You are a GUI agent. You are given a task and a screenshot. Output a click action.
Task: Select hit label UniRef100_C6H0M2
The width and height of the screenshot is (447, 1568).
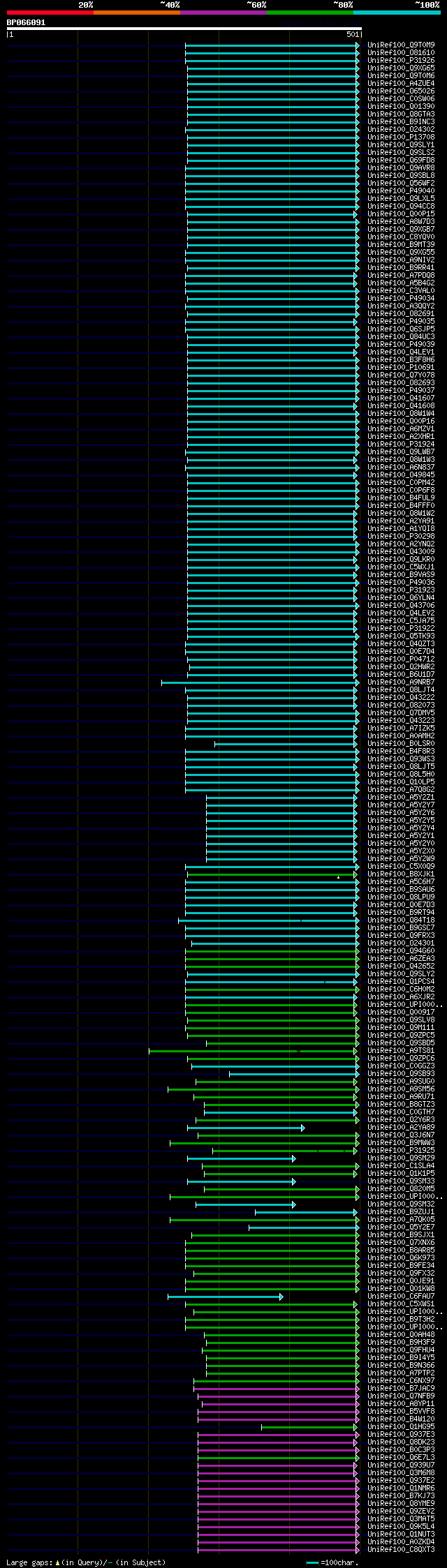pos(401,989)
